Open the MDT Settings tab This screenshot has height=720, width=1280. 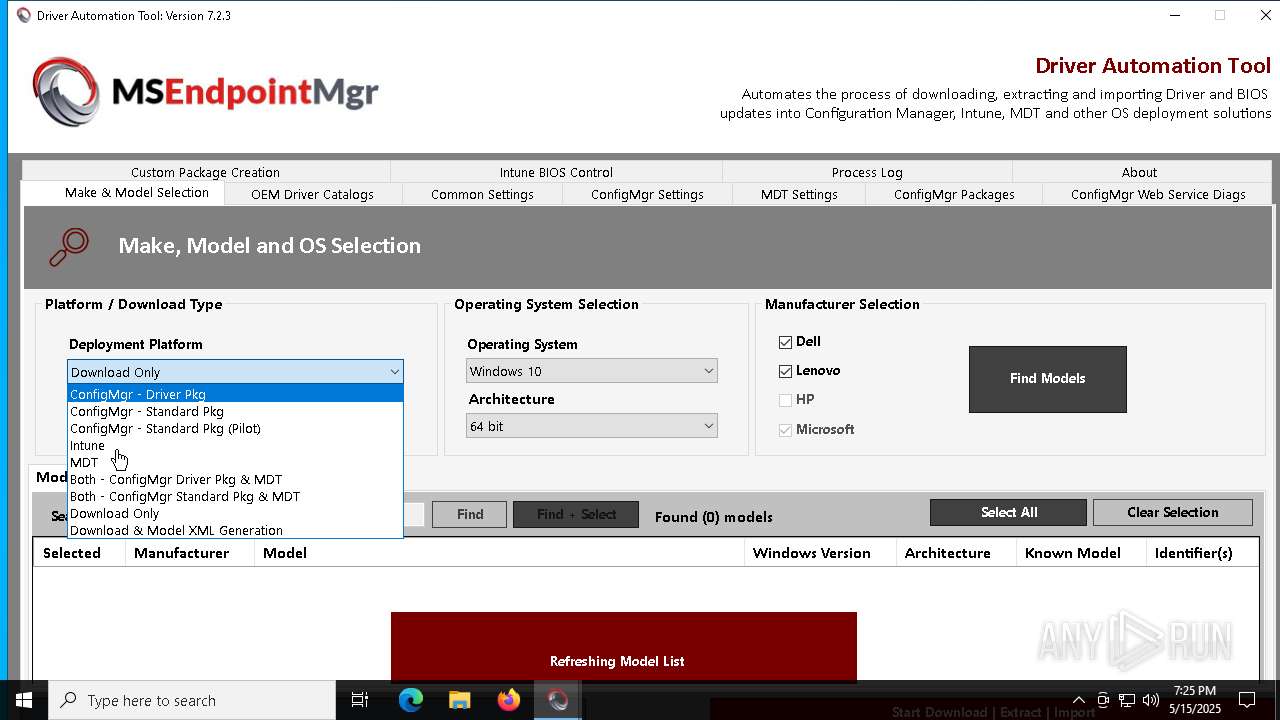tap(799, 194)
